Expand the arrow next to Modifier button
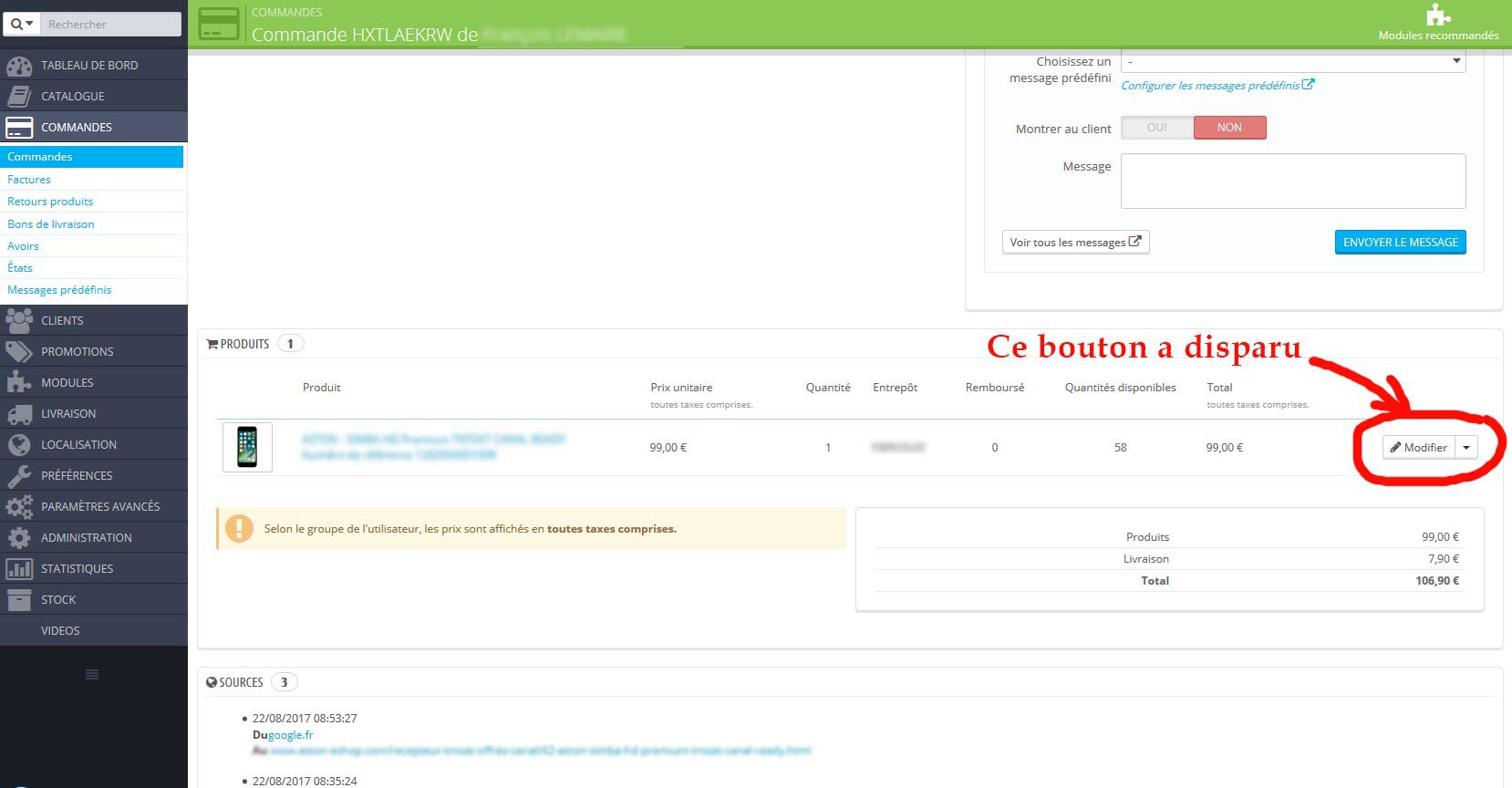 click(1466, 447)
